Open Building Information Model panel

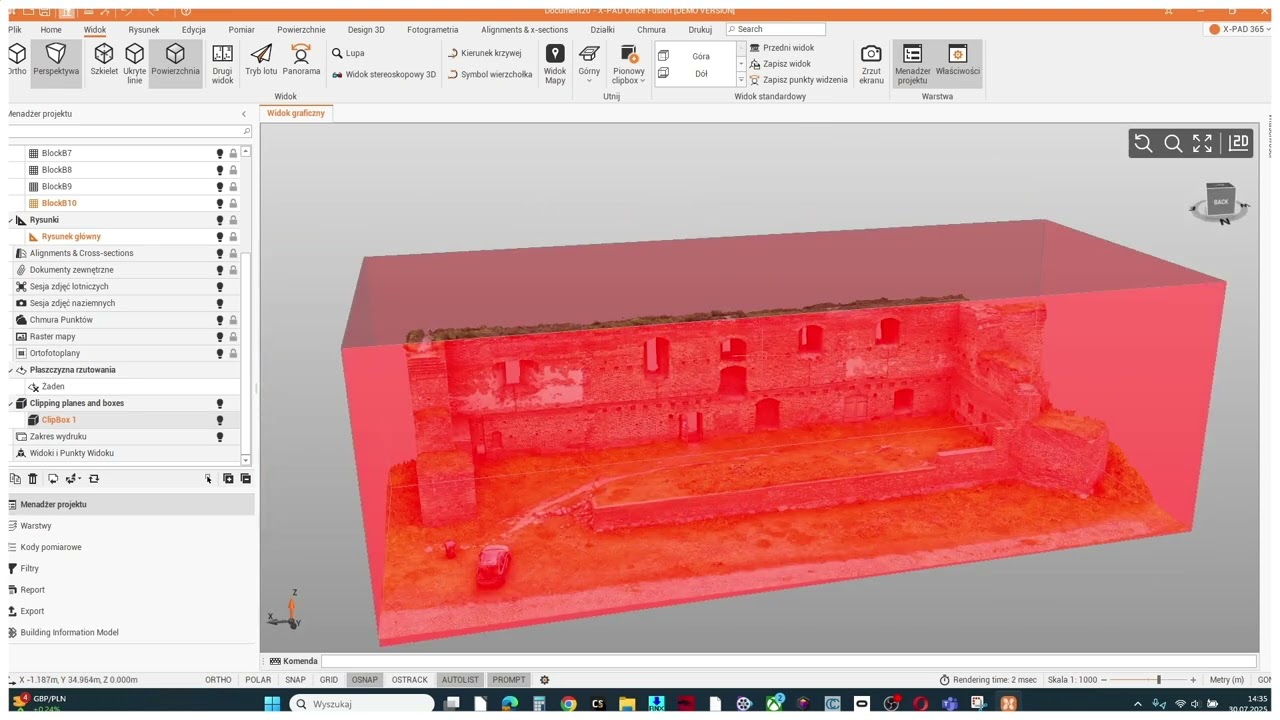tap(69, 633)
